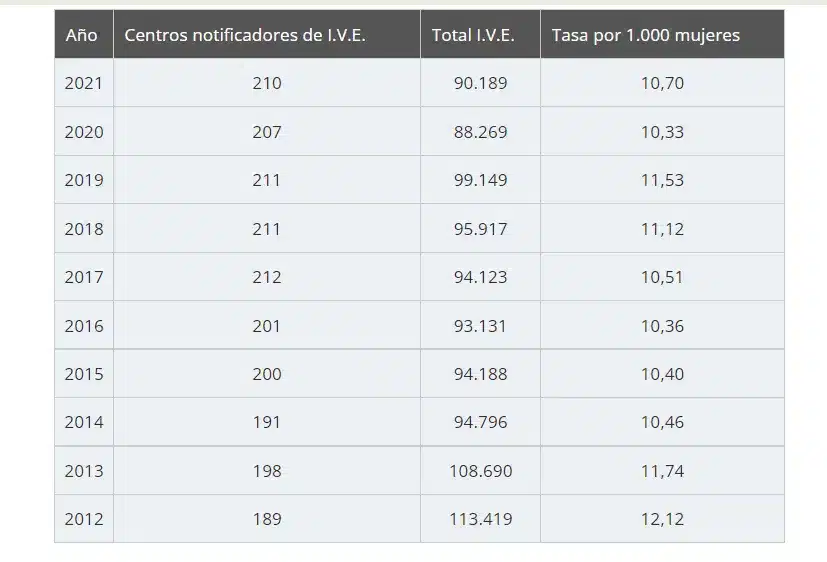Click the 11,53 rate cell
Image resolution: width=827 pixels, height=562 pixels.
[662, 180]
